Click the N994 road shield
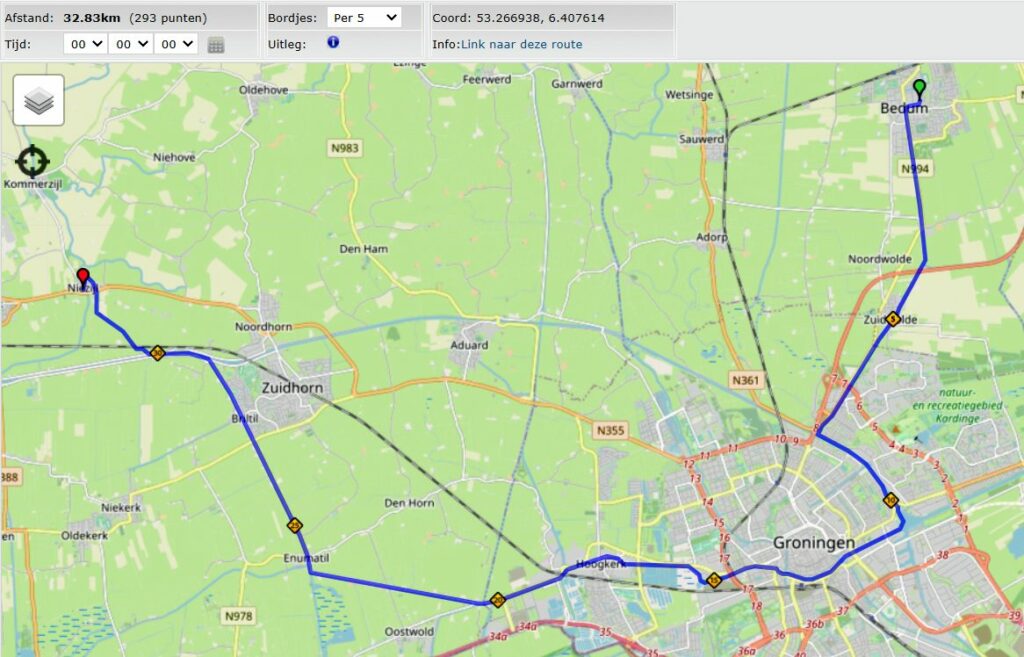The height and width of the screenshot is (657, 1024). (x=915, y=169)
